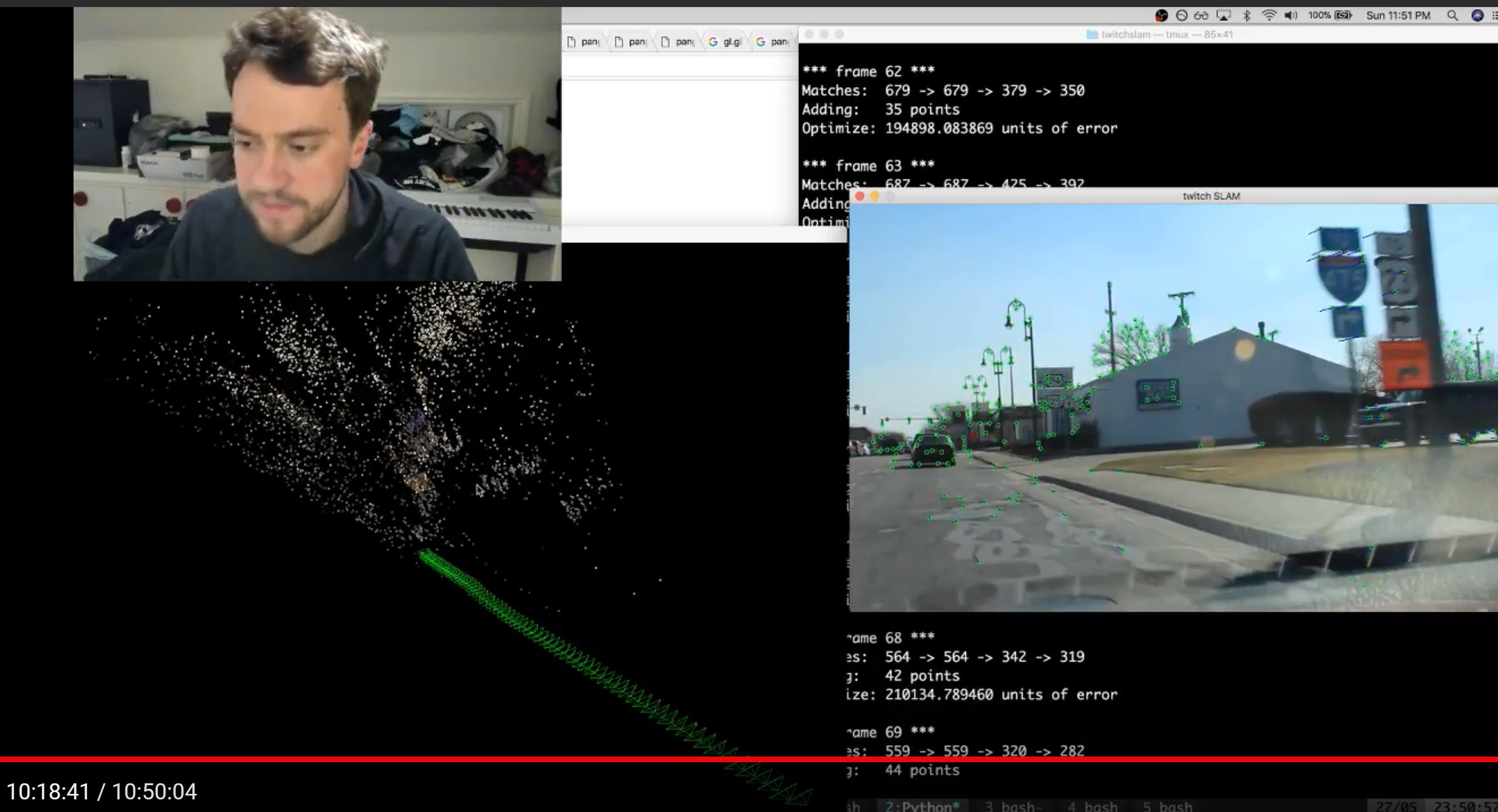This screenshot has width=1498, height=812.
Task: Launch Siri from the menu bar
Action: click(1477, 16)
